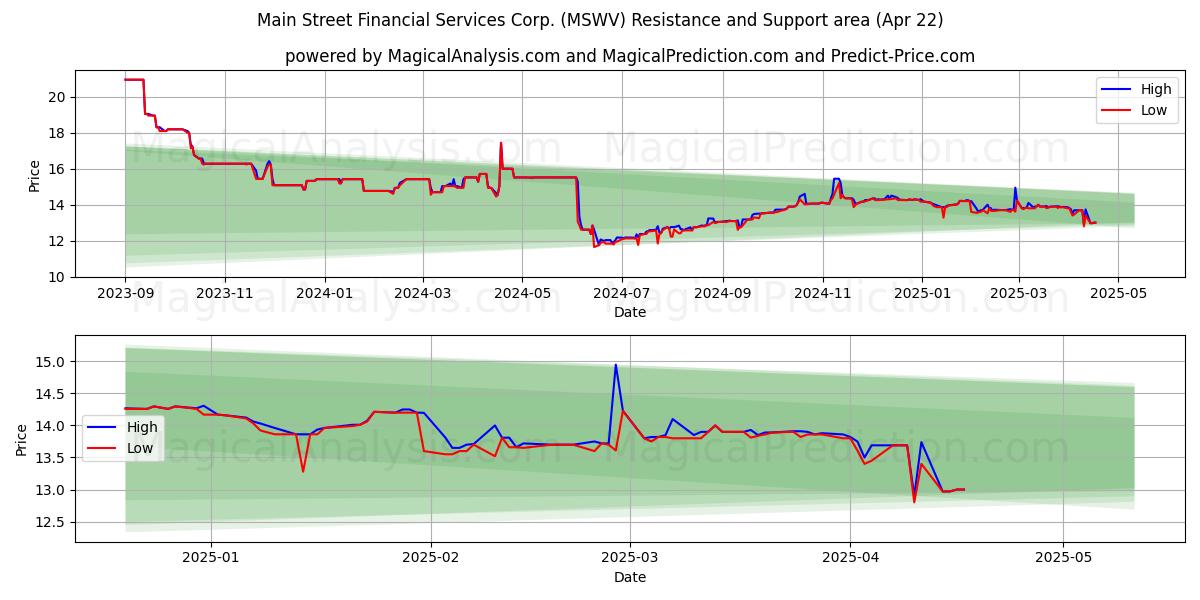Click top chart y-axis value 12
Screen dimensions: 1200x600
[58, 241]
